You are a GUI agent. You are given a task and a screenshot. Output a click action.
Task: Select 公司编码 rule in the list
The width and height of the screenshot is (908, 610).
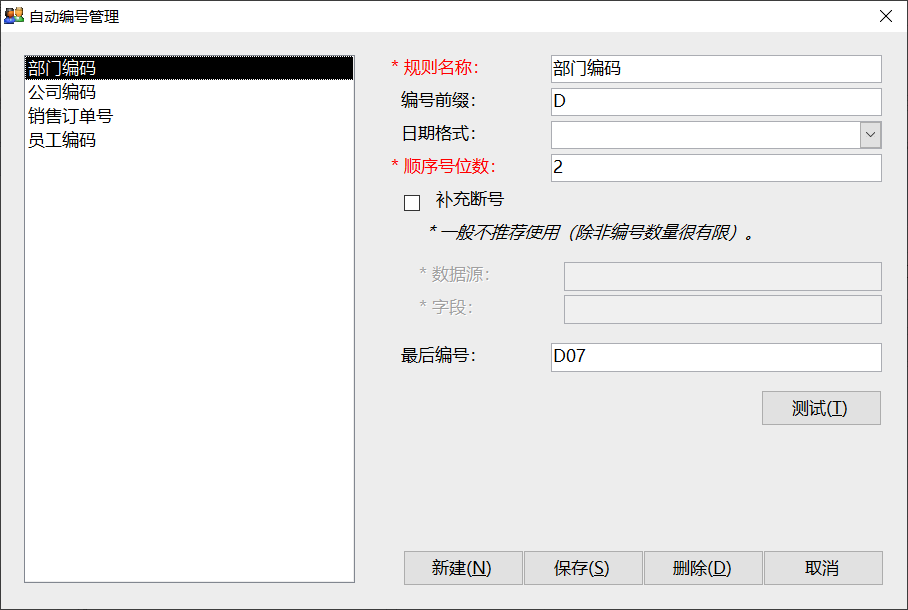pyautogui.click(x=189, y=92)
